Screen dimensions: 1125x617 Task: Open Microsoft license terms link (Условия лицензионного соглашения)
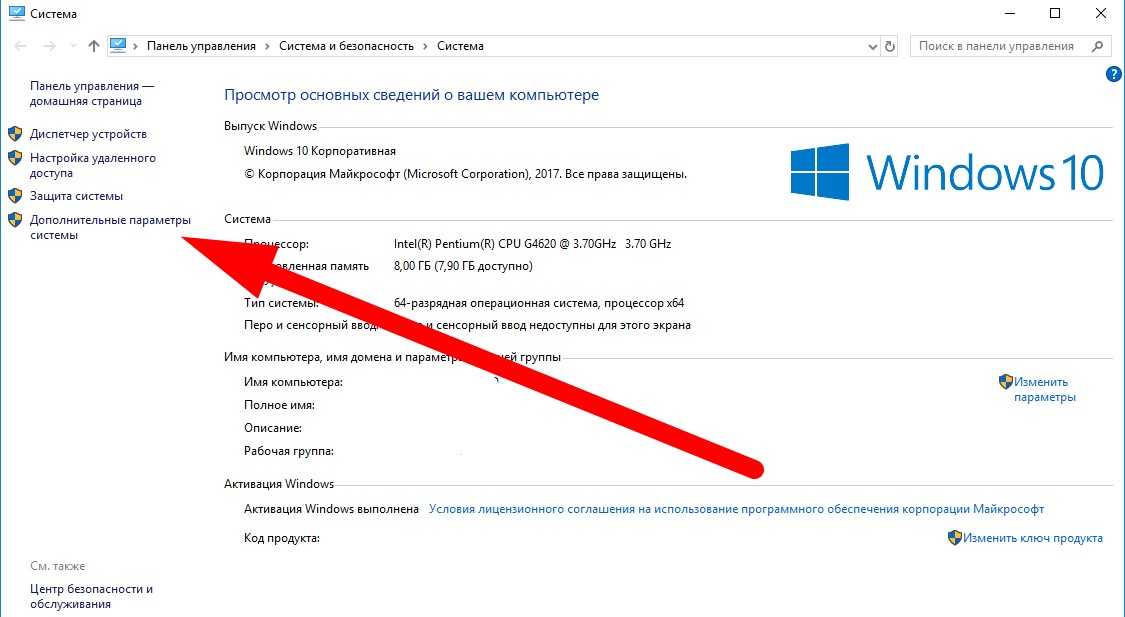coord(736,509)
